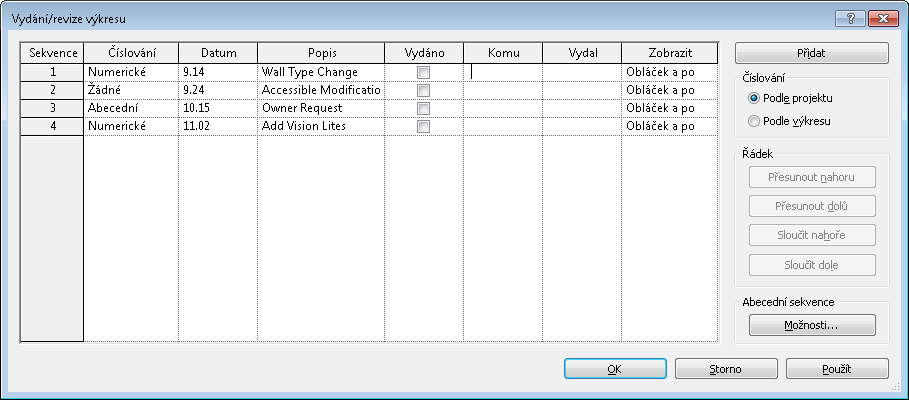
Task: Select sequence row header 3
Action: (x=52, y=108)
